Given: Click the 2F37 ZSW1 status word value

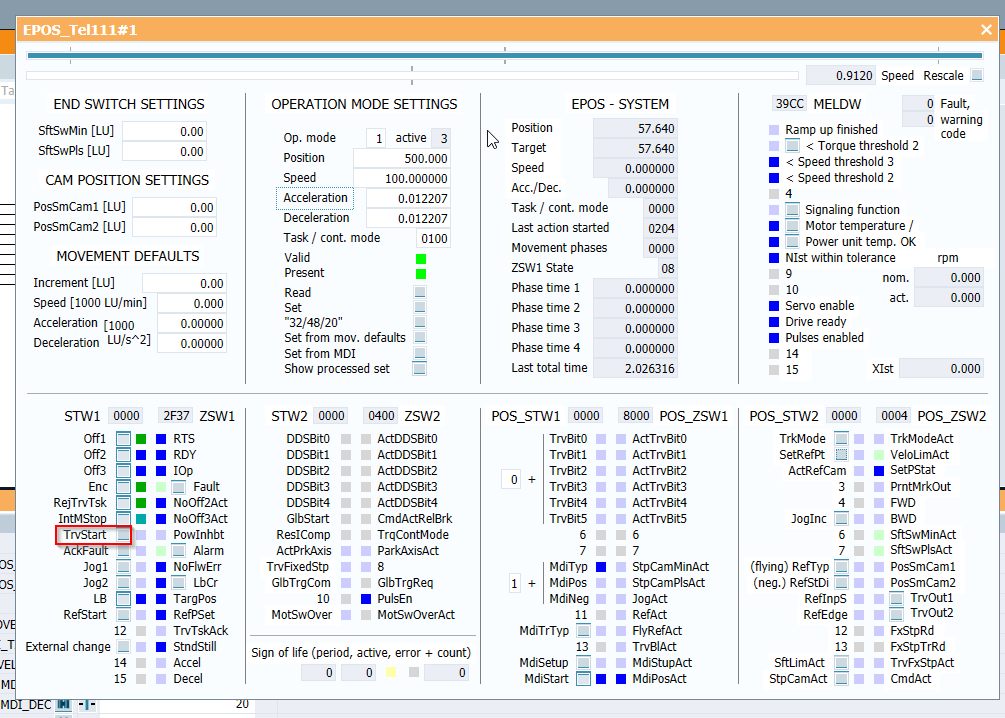Looking at the screenshot, I should point(176,416).
